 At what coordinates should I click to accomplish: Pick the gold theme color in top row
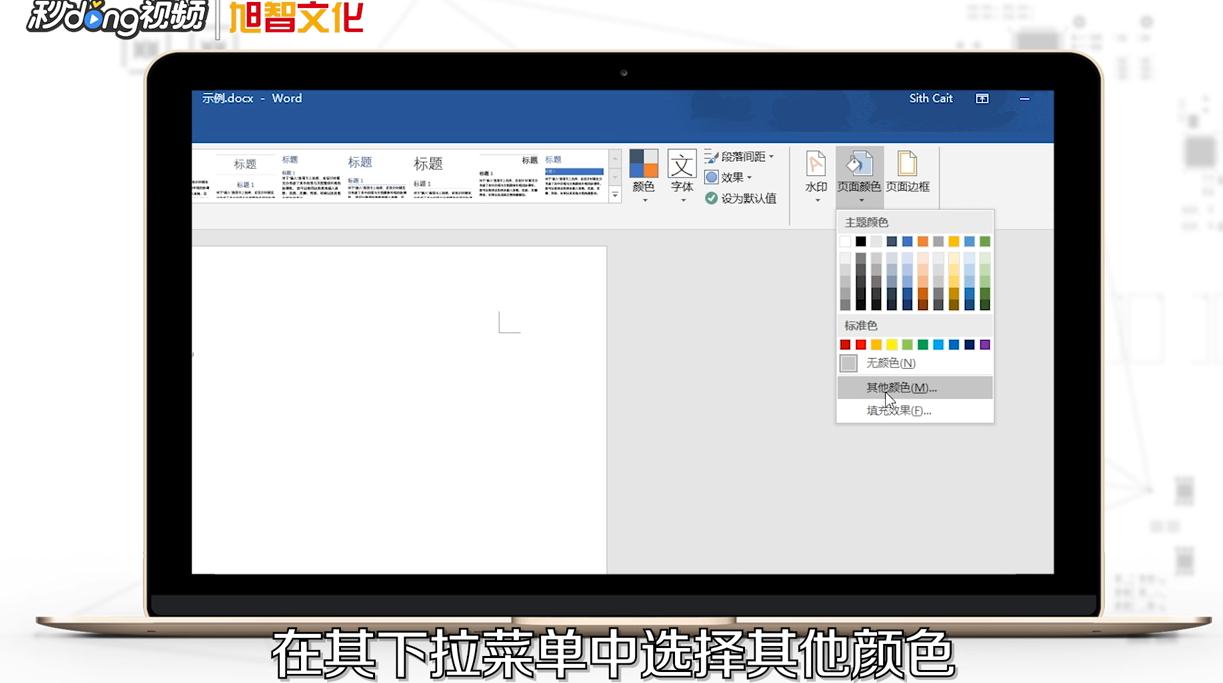954,241
